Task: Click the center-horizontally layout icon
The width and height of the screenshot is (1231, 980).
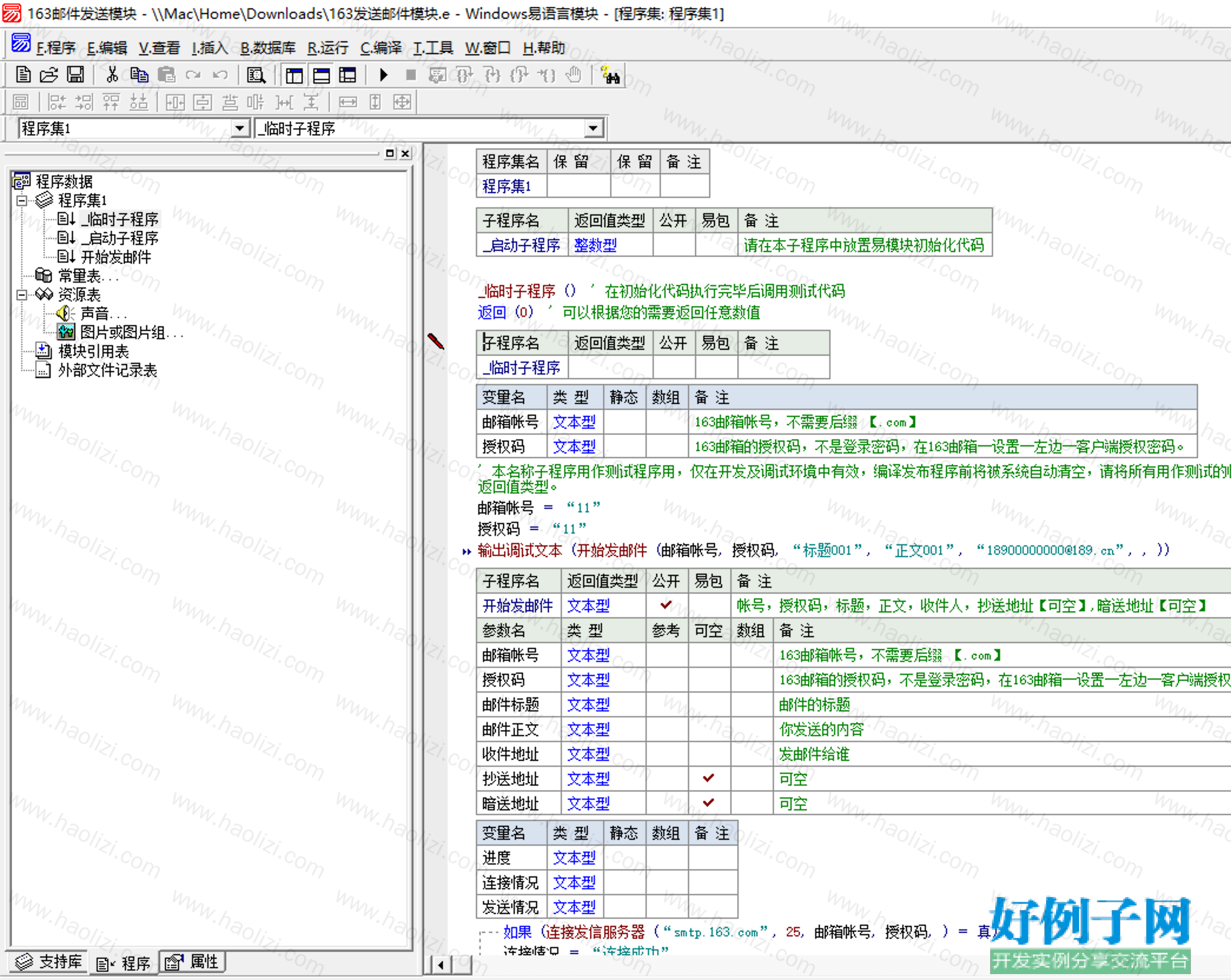Action: 175,102
